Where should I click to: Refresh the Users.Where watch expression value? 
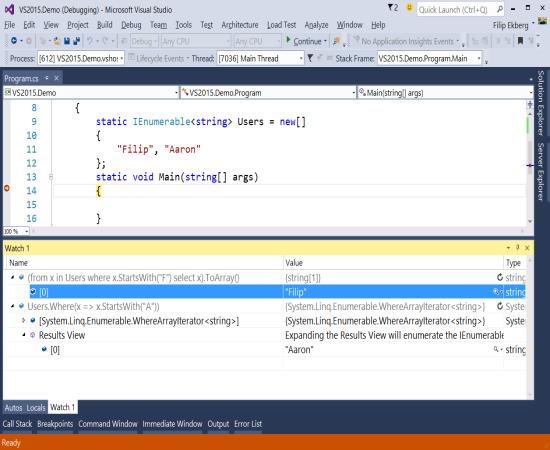point(500,306)
